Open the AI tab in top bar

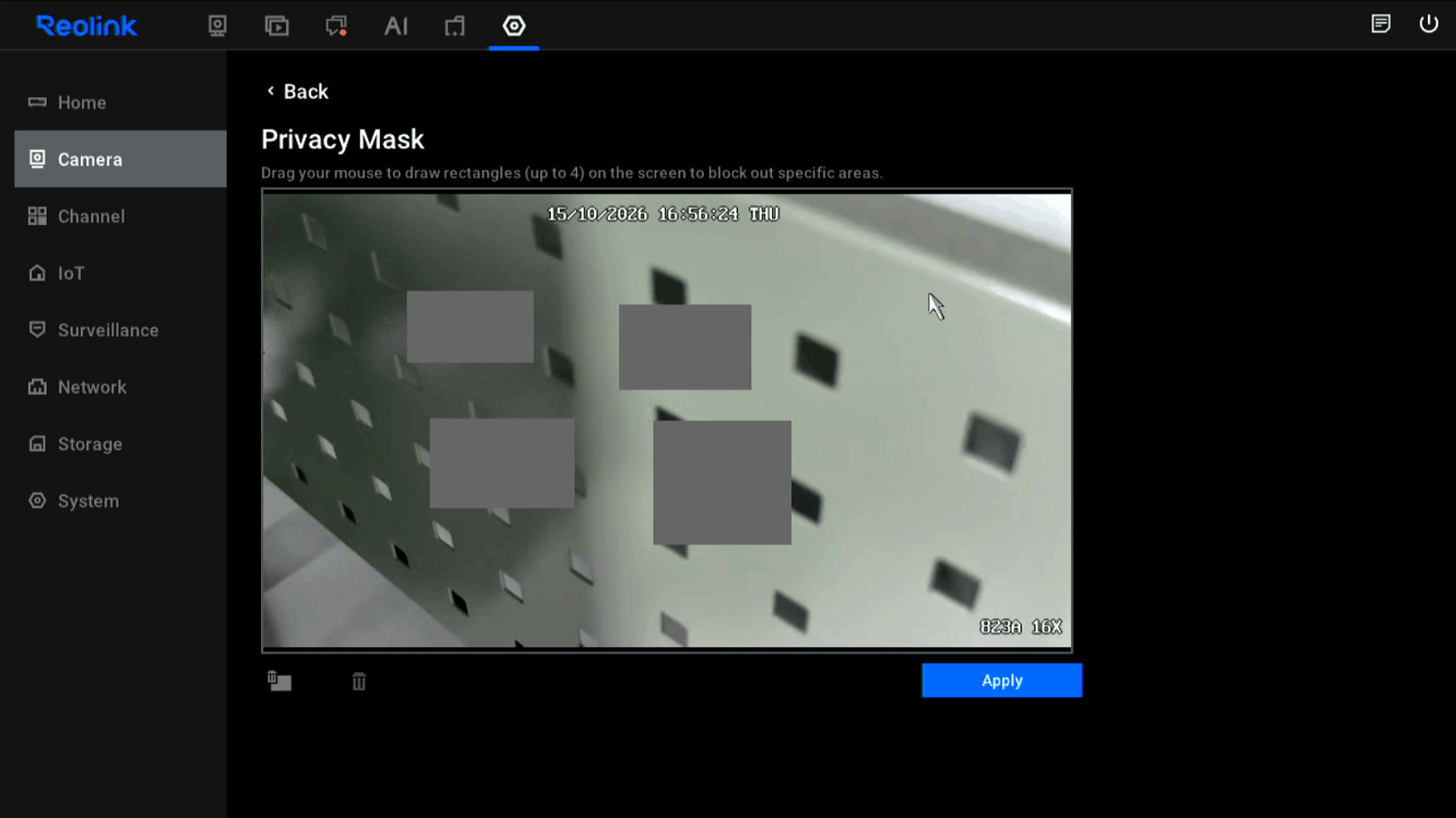click(x=396, y=25)
